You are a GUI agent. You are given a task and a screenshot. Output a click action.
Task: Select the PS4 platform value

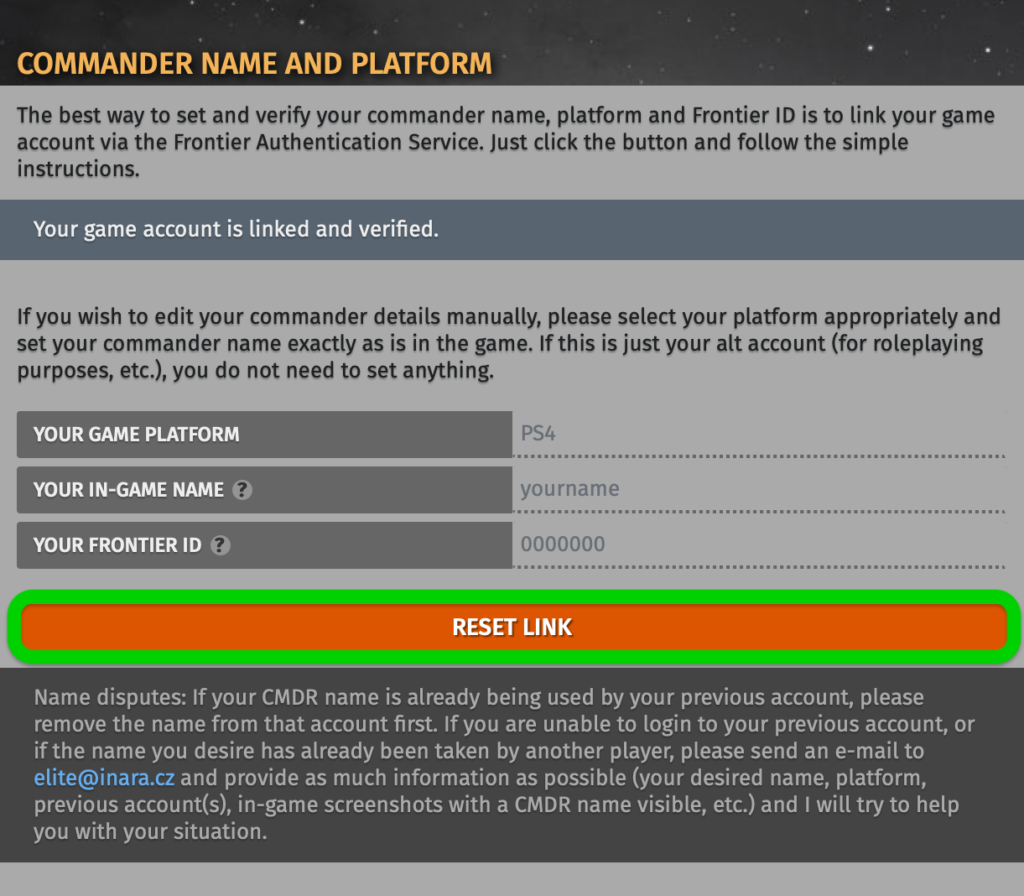pyautogui.click(x=540, y=434)
